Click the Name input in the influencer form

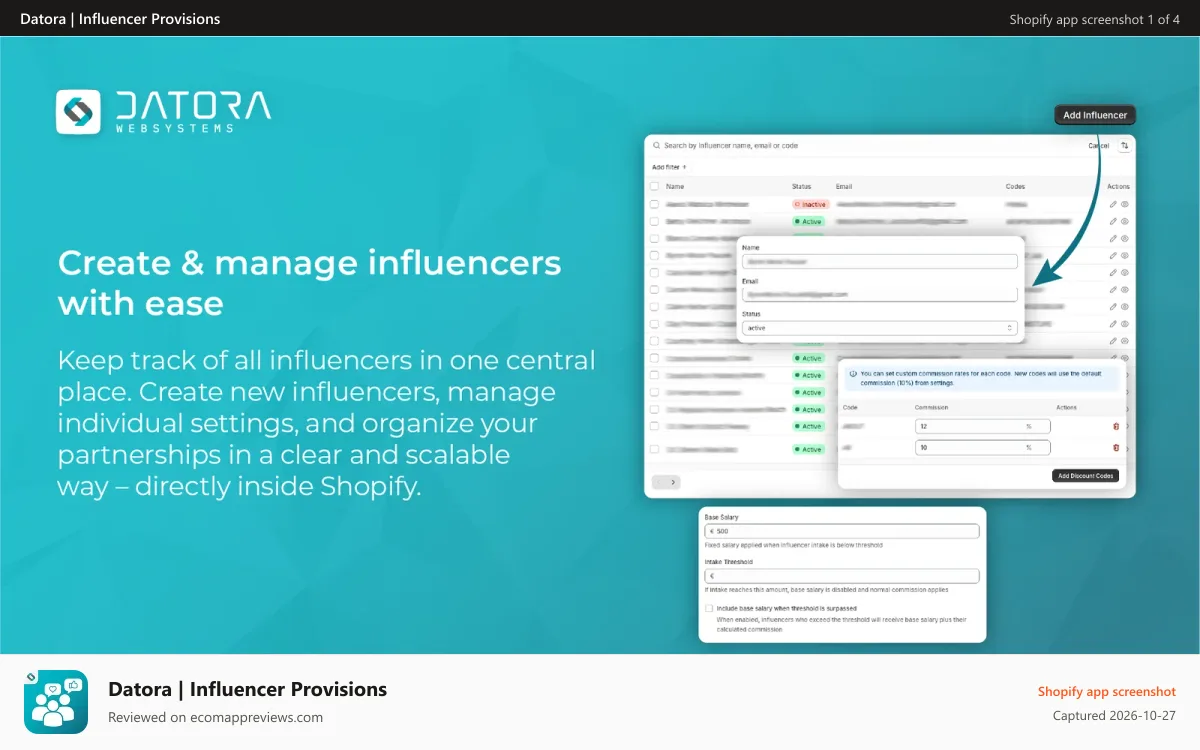coord(880,261)
